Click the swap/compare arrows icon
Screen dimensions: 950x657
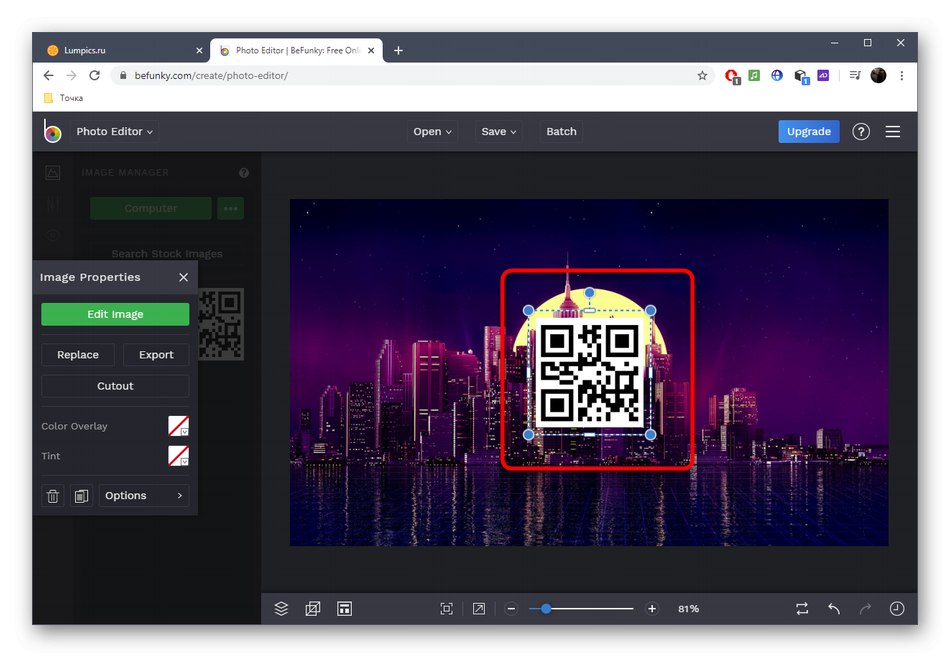click(802, 609)
